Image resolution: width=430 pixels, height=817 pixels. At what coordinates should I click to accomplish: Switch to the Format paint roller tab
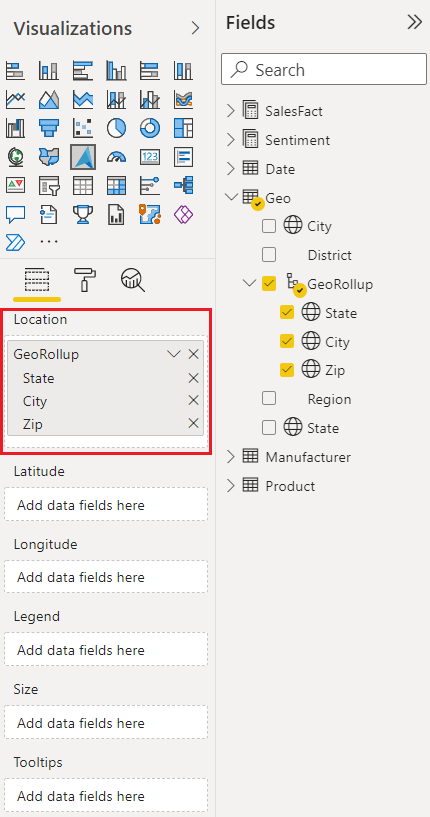click(x=84, y=280)
